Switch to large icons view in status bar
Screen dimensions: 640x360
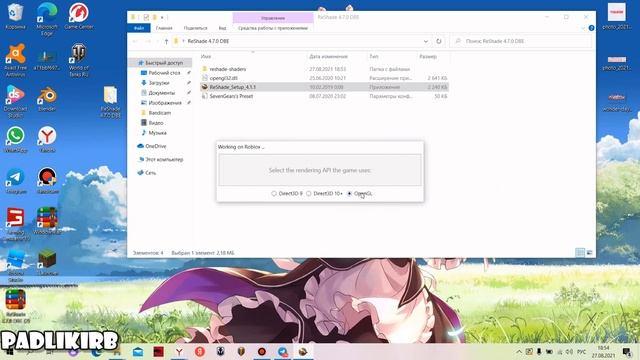point(589,253)
